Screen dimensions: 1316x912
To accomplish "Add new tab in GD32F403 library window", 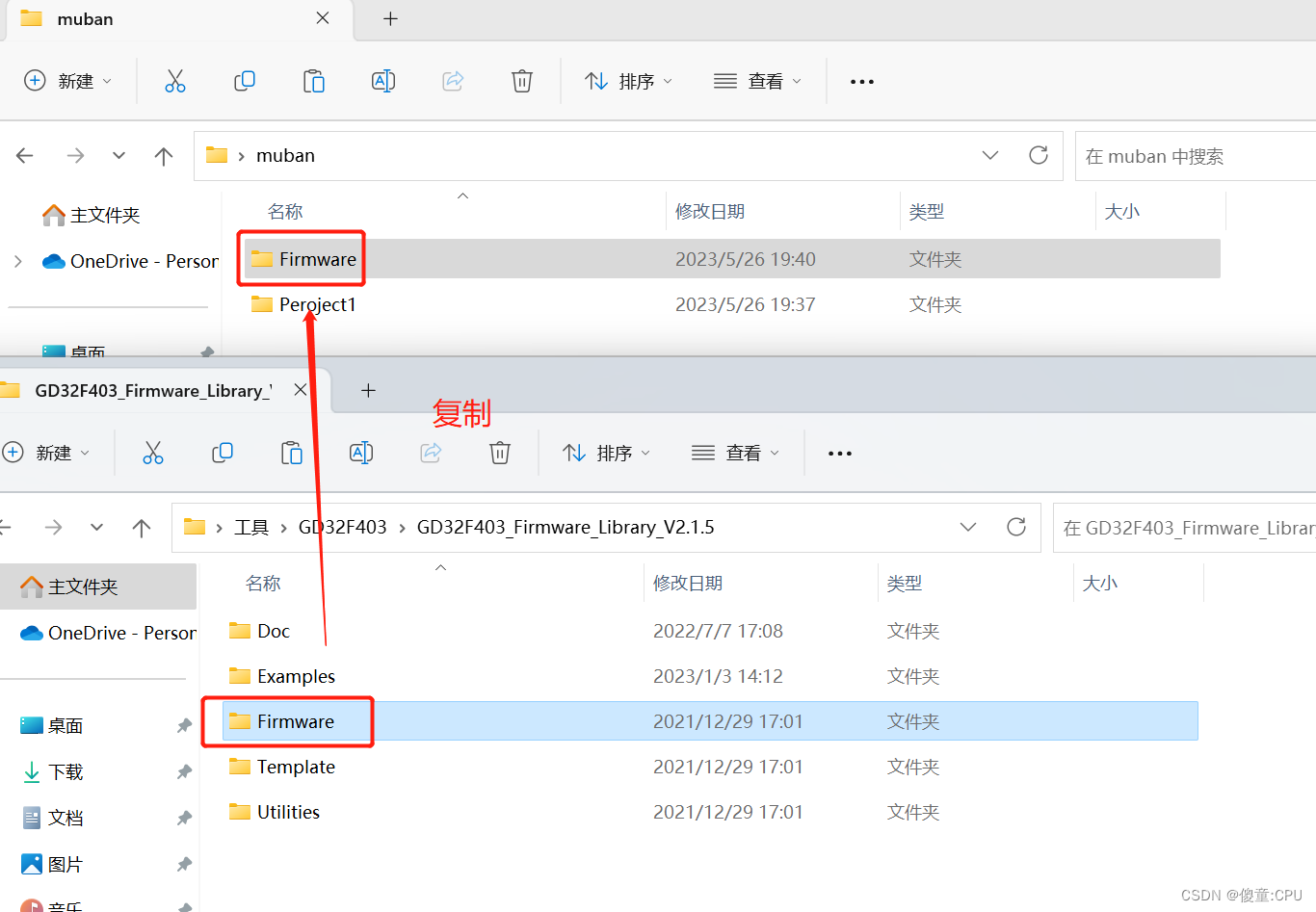I will [x=367, y=390].
